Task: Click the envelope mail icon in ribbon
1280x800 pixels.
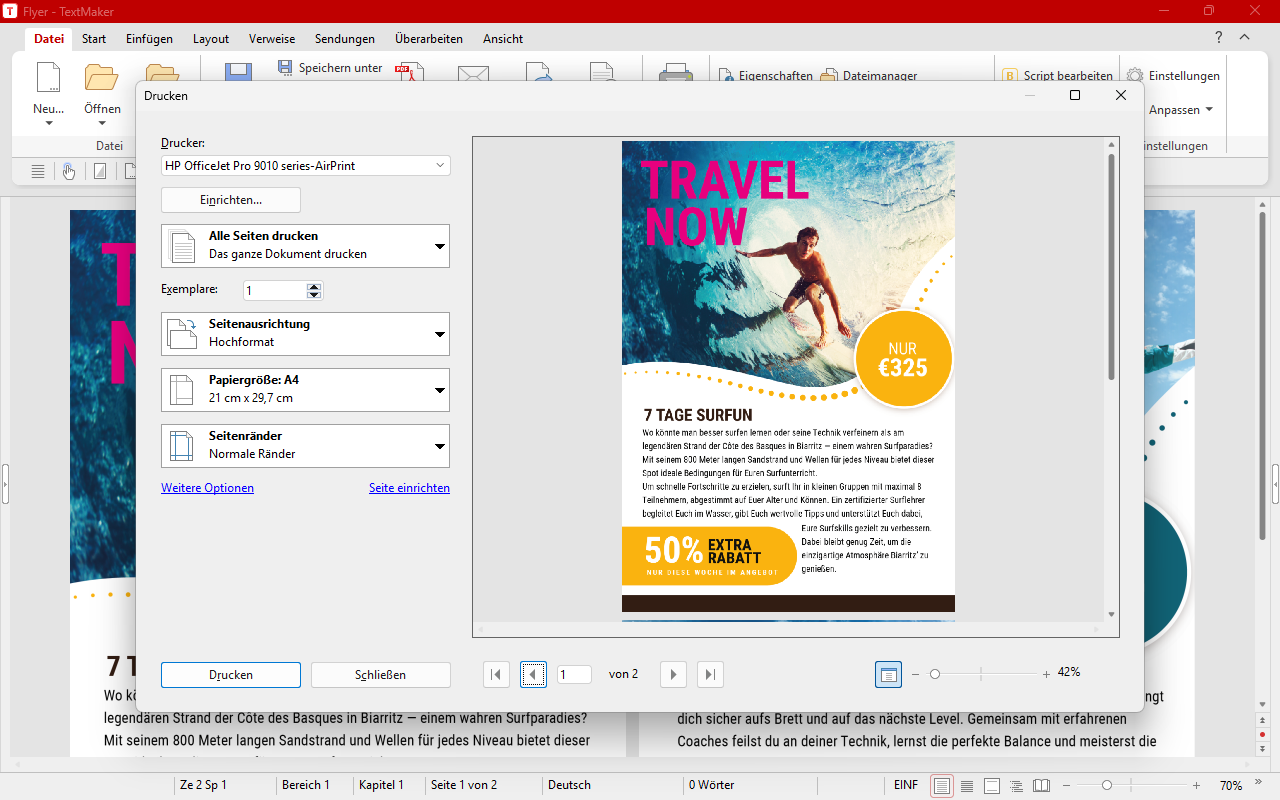Action: [x=473, y=73]
